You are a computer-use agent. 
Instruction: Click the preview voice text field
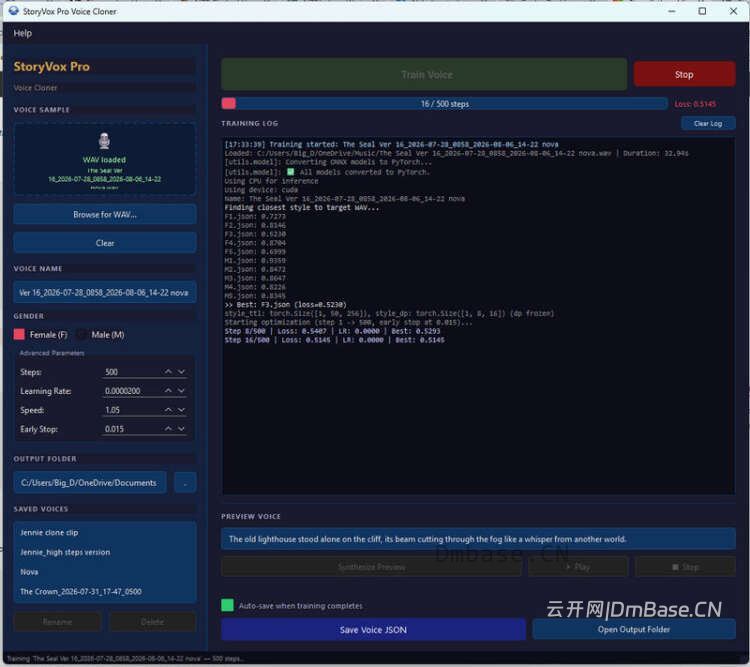pos(478,539)
